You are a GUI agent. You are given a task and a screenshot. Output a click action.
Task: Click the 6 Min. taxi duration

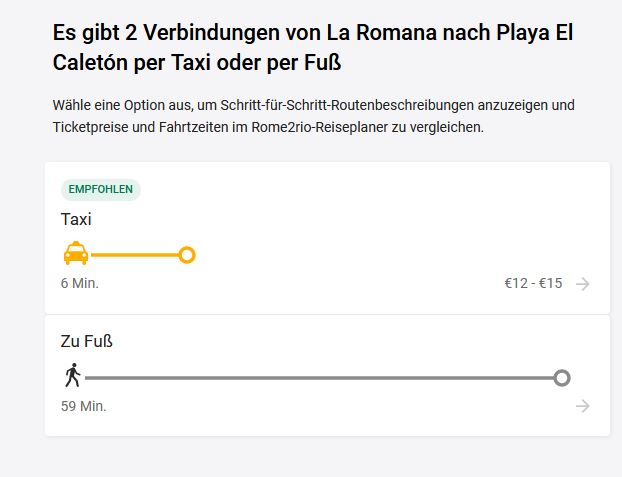(x=80, y=284)
